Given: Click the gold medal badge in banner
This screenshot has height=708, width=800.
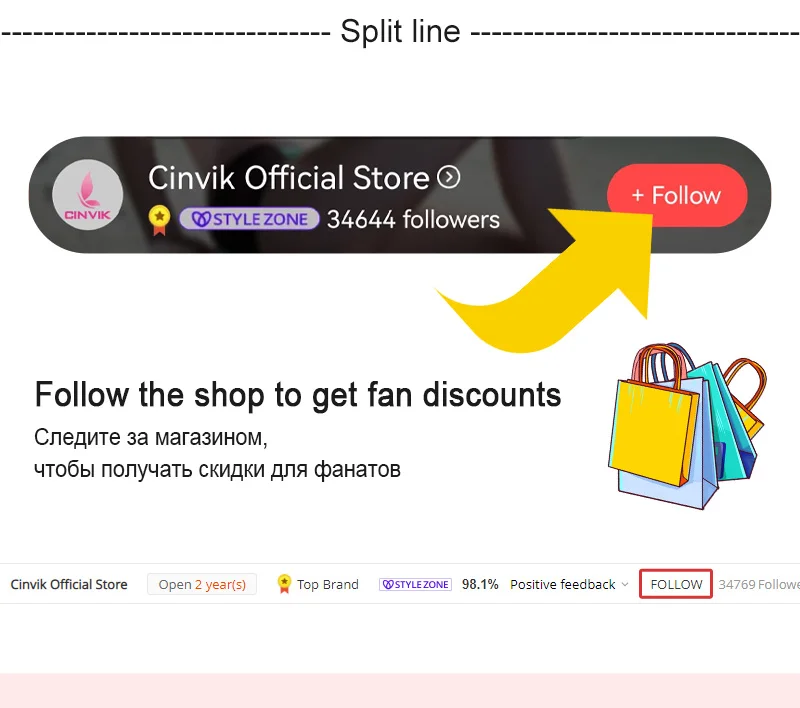Looking at the screenshot, I should (x=159, y=220).
